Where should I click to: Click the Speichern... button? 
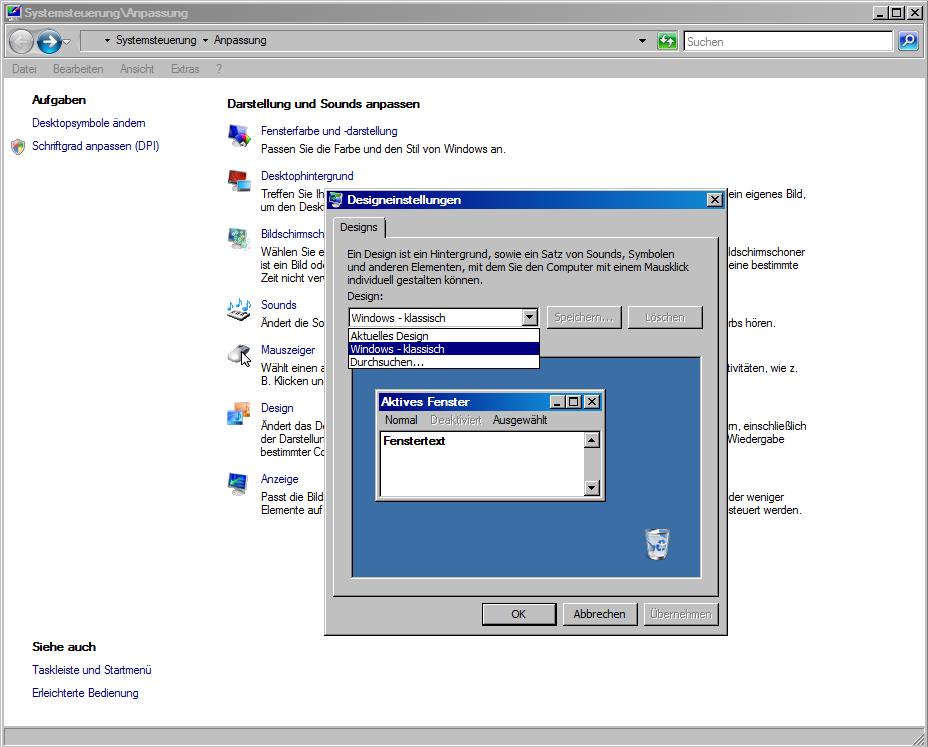(584, 317)
